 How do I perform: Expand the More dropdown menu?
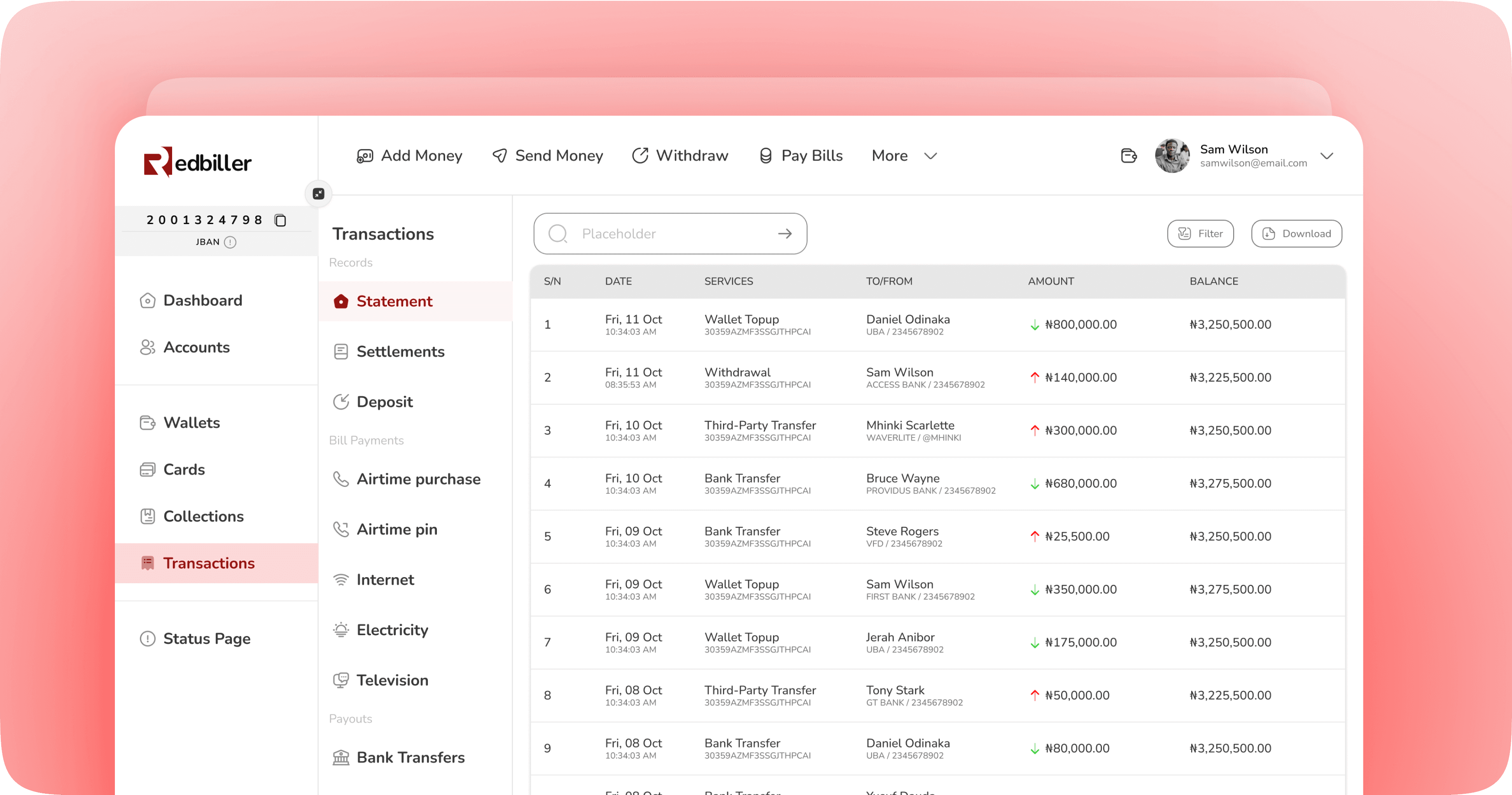tap(904, 156)
